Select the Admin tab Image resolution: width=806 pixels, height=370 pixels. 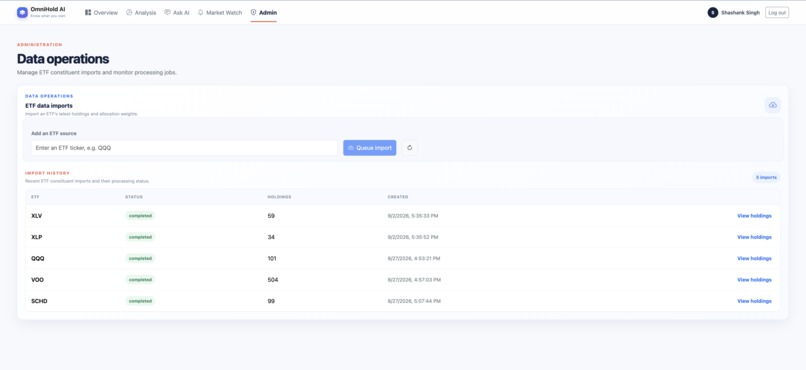point(264,12)
